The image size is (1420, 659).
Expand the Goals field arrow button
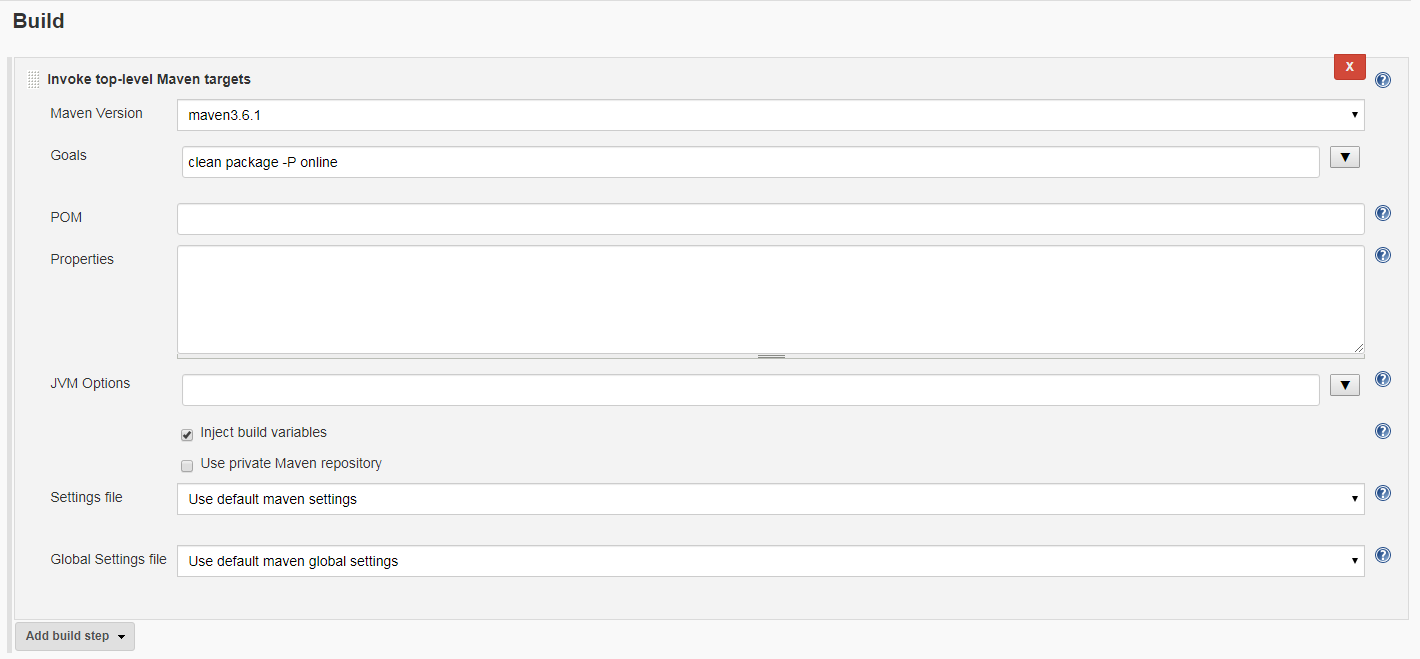click(x=1344, y=157)
